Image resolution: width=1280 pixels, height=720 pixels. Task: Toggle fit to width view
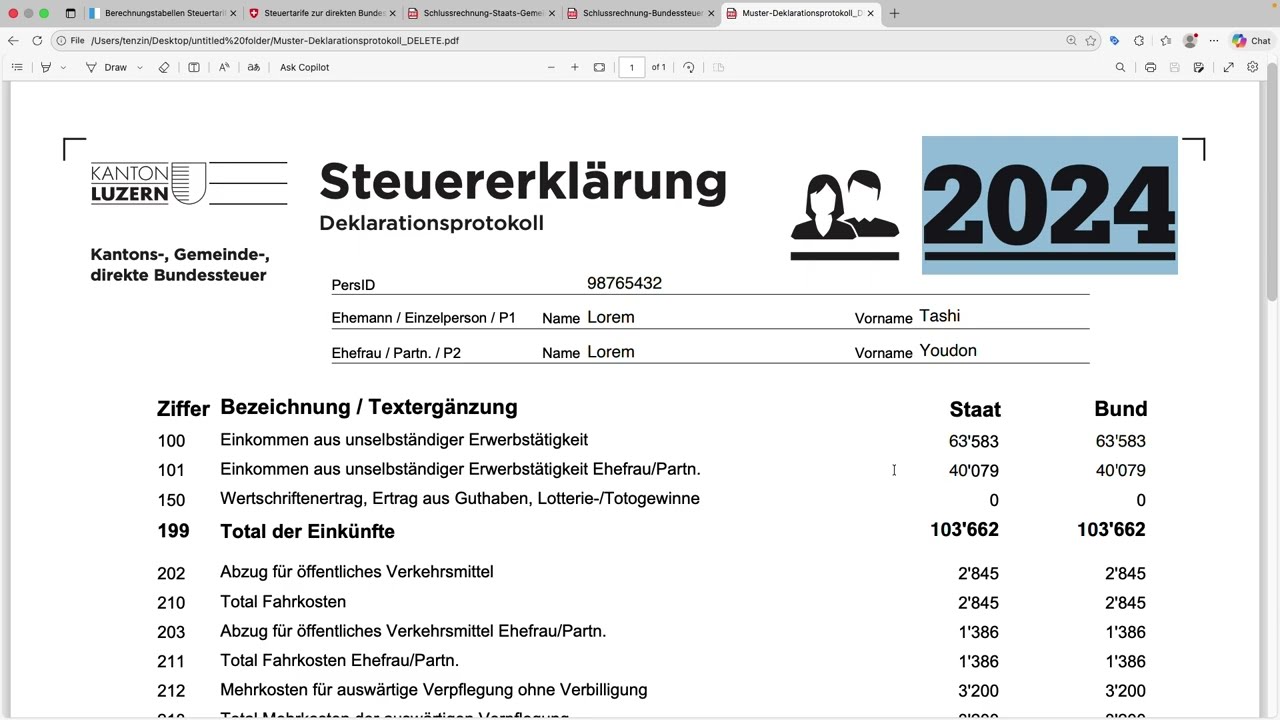click(599, 67)
